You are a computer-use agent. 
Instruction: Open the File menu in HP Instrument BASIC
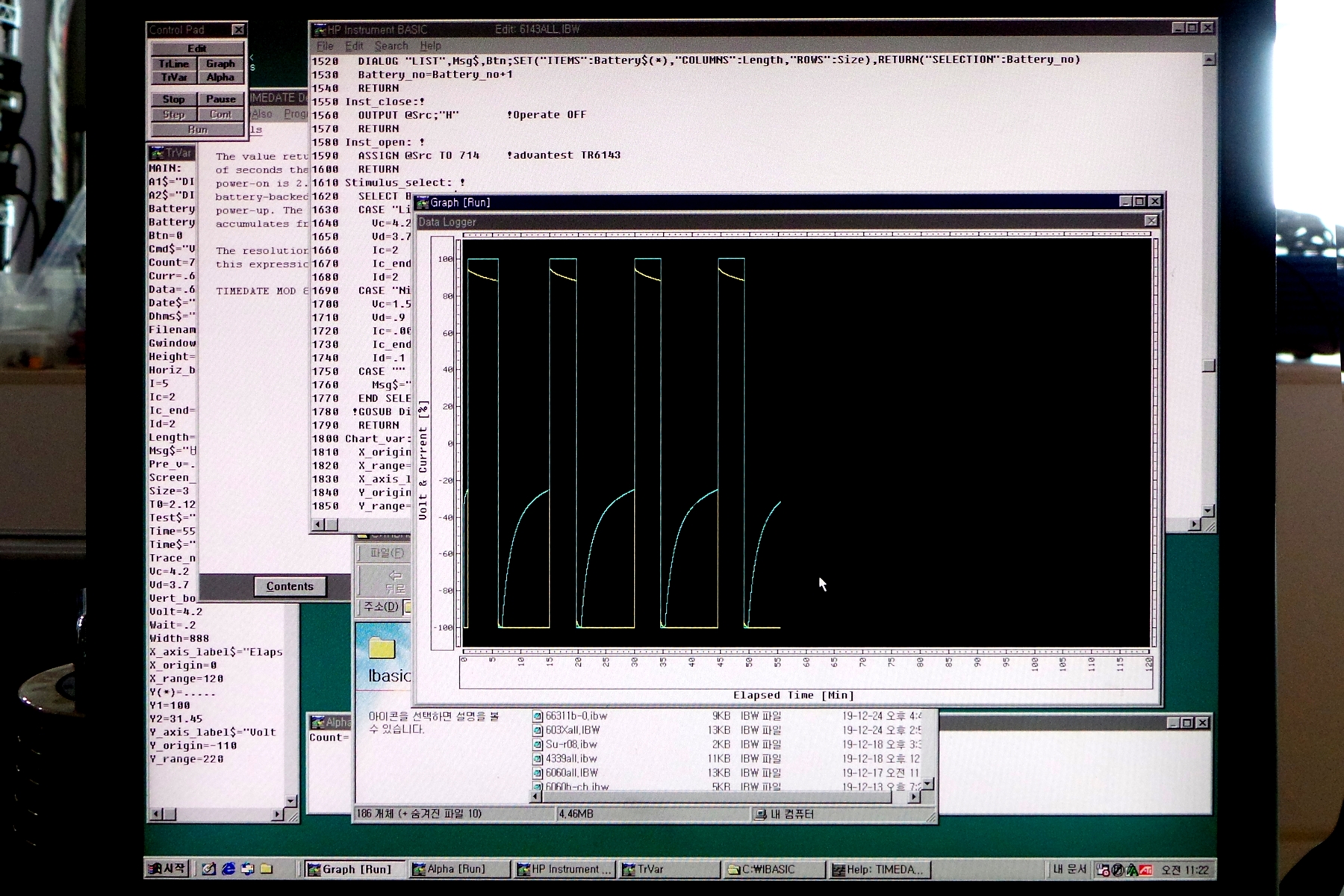[x=325, y=46]
